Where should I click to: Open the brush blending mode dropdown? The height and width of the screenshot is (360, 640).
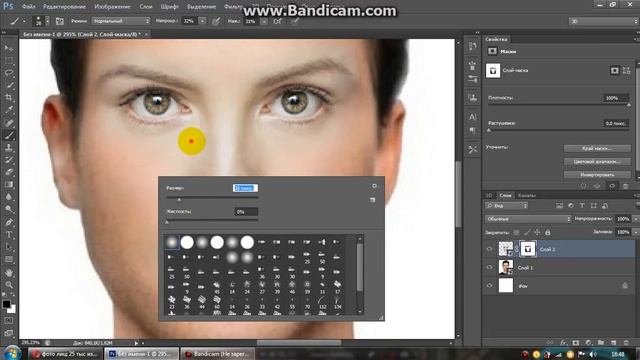tap(121, 21)
